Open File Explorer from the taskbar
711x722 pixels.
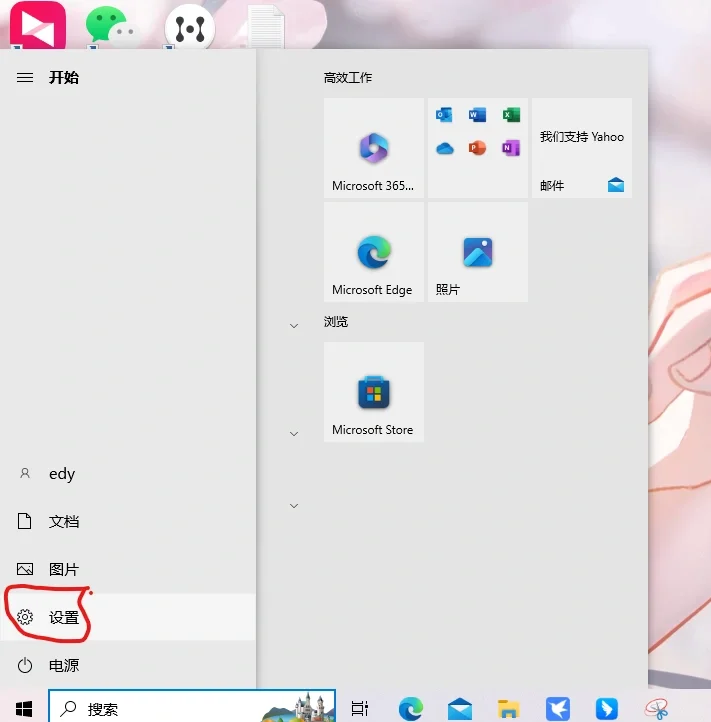(508, 708)
